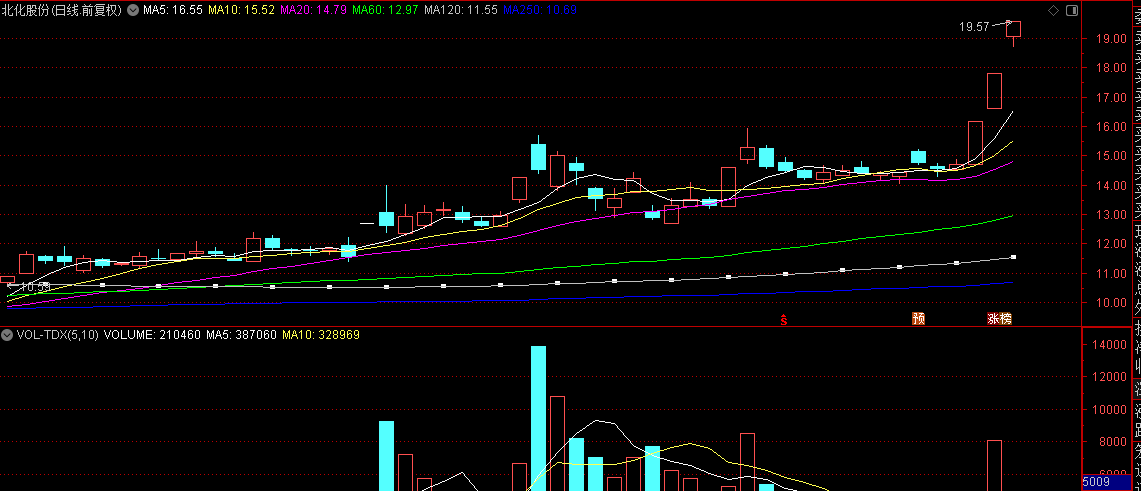Click volume MA10: 328969 label
This screenshot has height=491, width=1141.
point(320,335)
